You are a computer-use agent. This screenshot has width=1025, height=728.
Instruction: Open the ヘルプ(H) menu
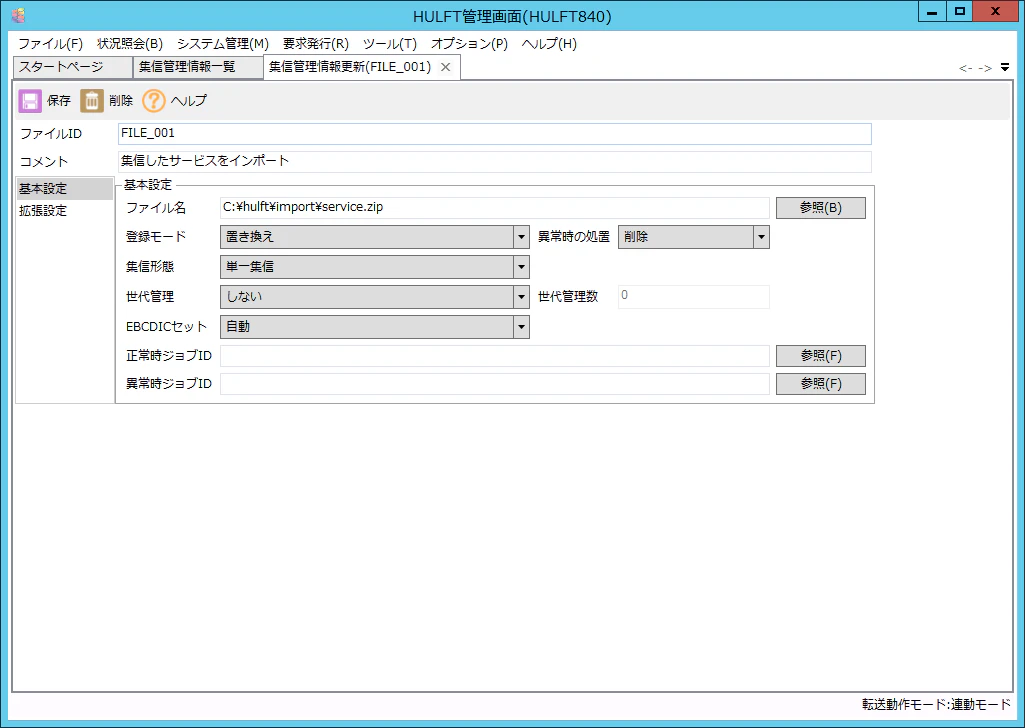549,44
